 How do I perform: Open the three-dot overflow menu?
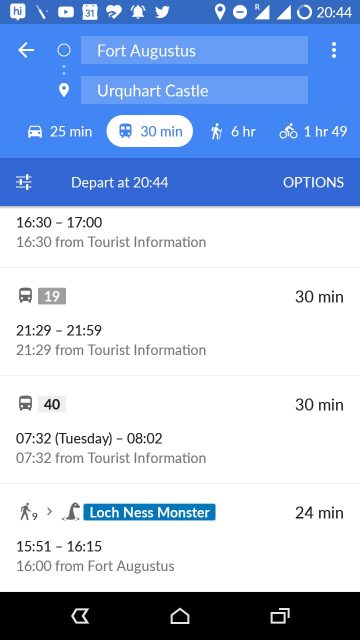coord(334,50)
